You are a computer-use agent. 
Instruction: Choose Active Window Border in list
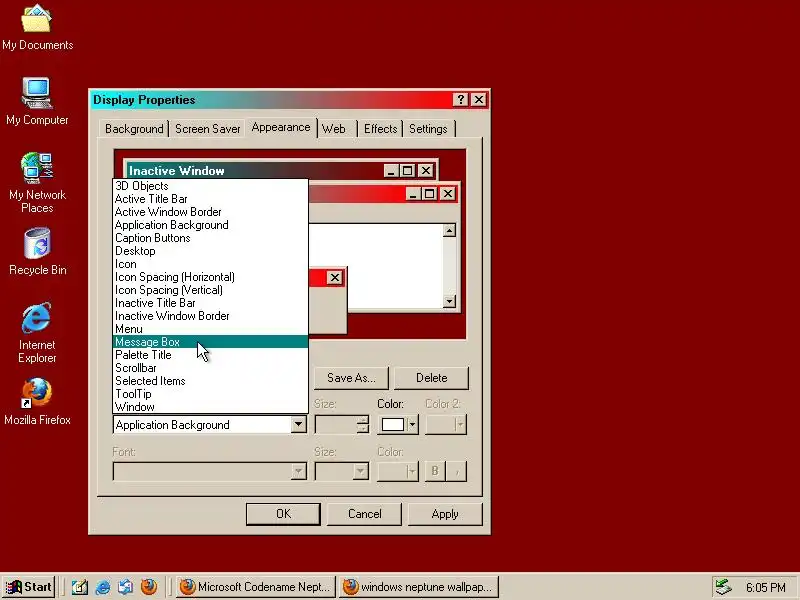(210, 212)
